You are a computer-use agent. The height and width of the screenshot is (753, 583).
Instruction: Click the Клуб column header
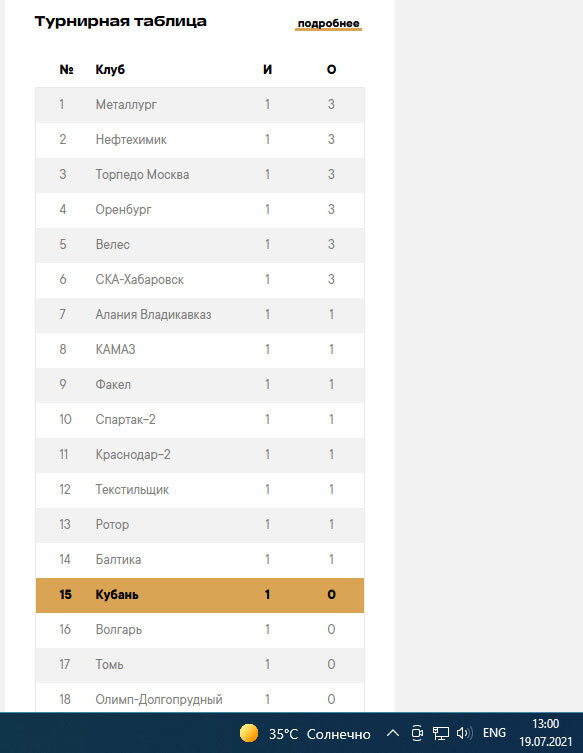point(110,70)
